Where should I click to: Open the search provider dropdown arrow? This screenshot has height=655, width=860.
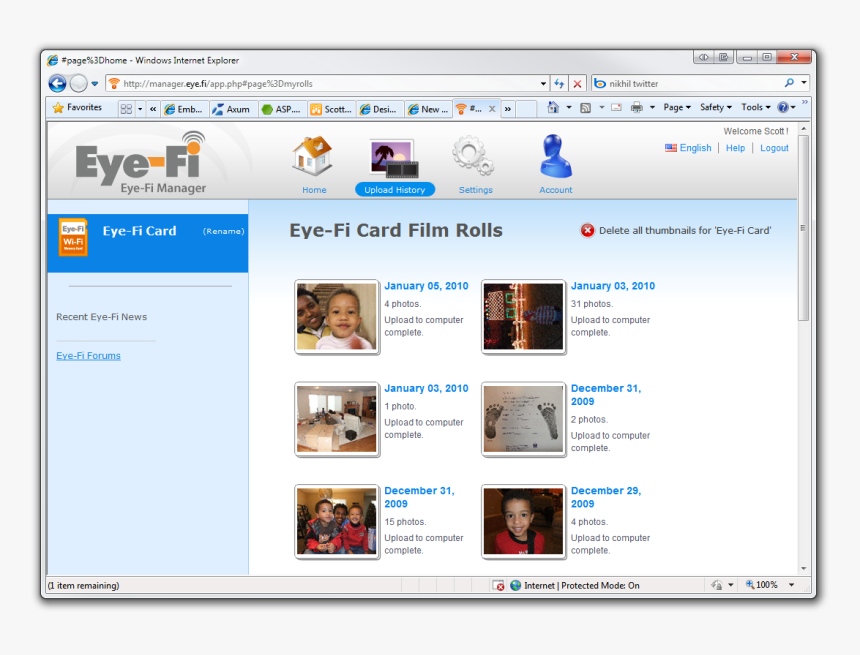804,83
